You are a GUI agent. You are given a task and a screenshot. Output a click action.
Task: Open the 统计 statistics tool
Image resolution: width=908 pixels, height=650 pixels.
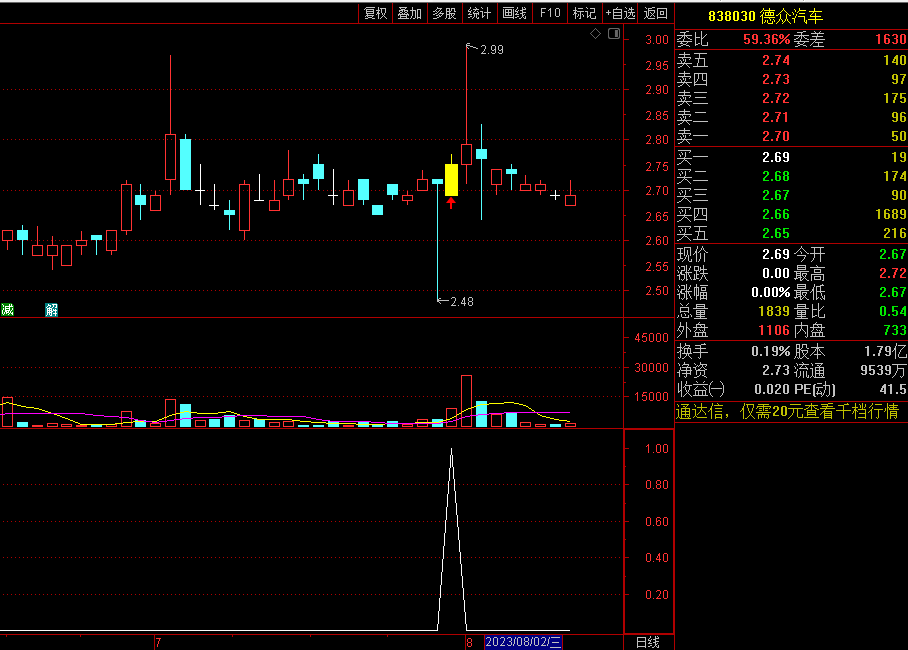pos(479,13)
